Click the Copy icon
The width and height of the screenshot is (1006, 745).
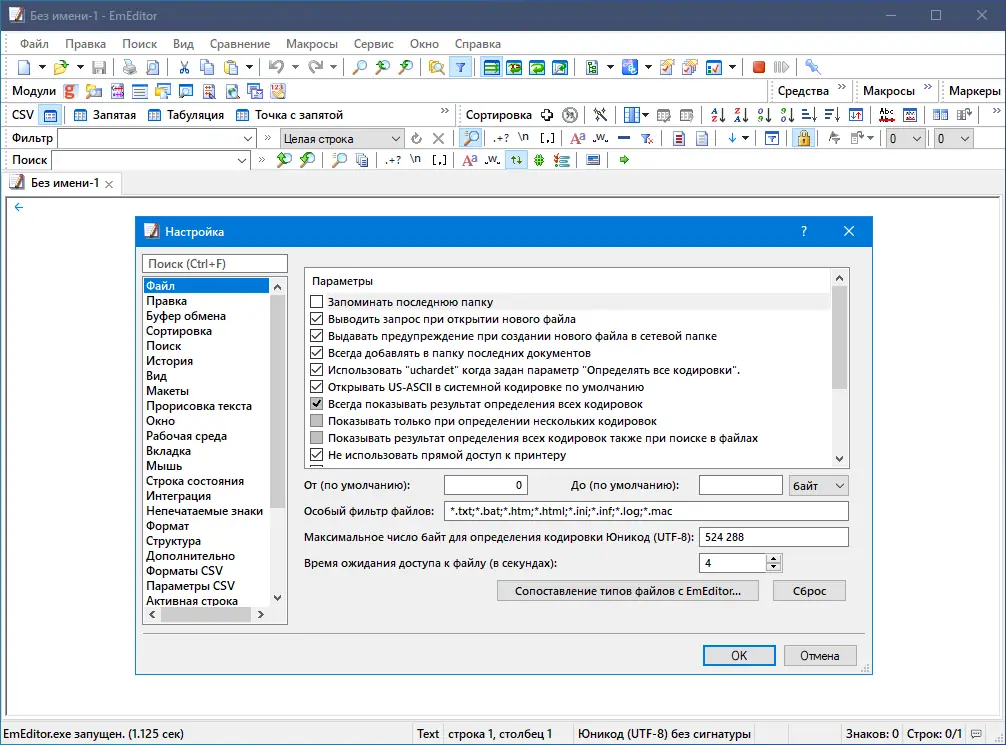[207, 67]
